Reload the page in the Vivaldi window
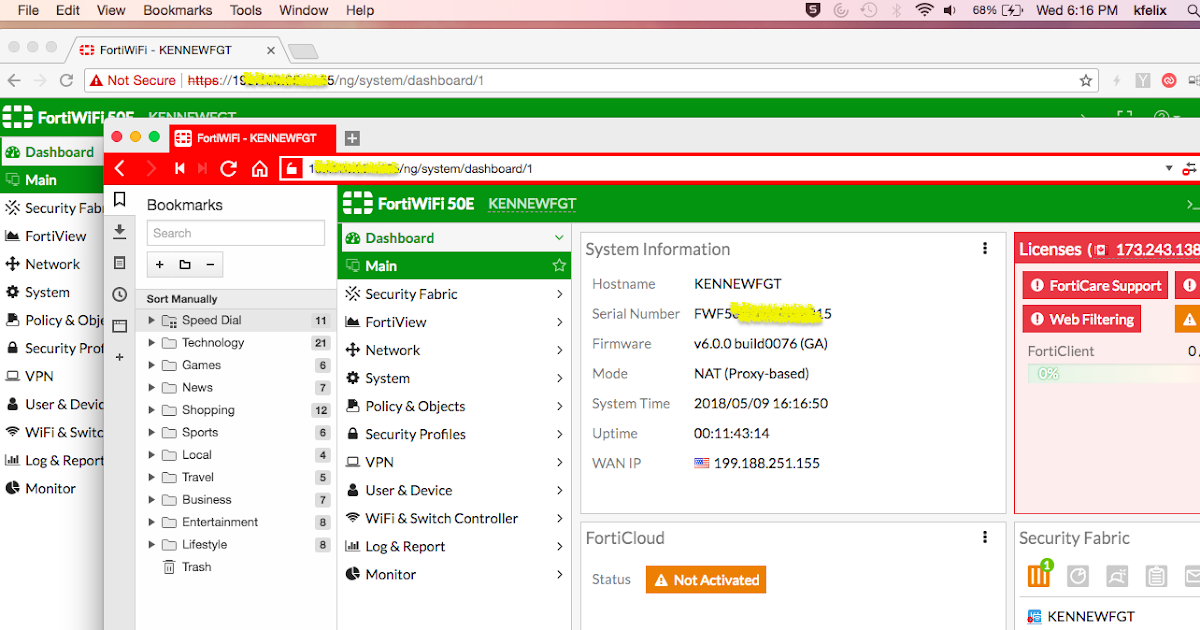Screen dimensions: 1200x630 pos(229,169)
